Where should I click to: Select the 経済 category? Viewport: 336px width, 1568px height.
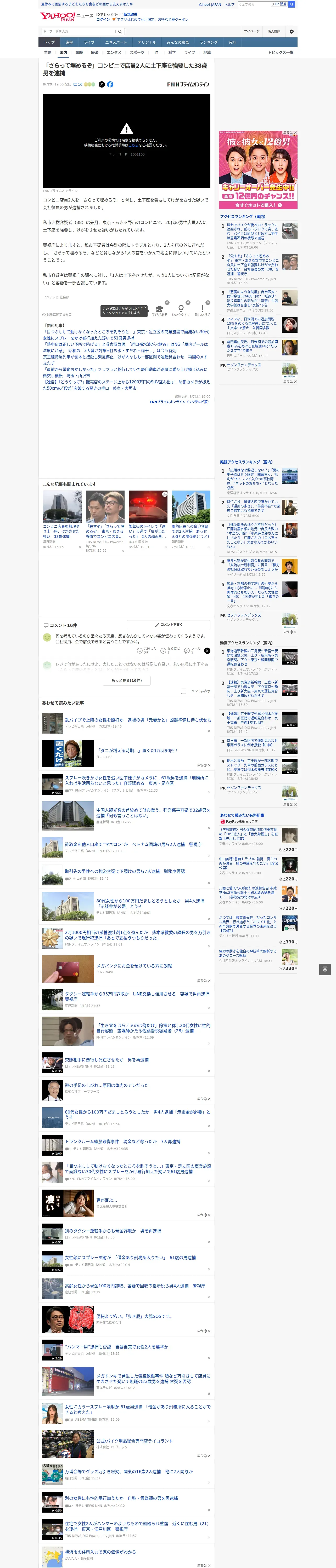[x=94, y=52]
